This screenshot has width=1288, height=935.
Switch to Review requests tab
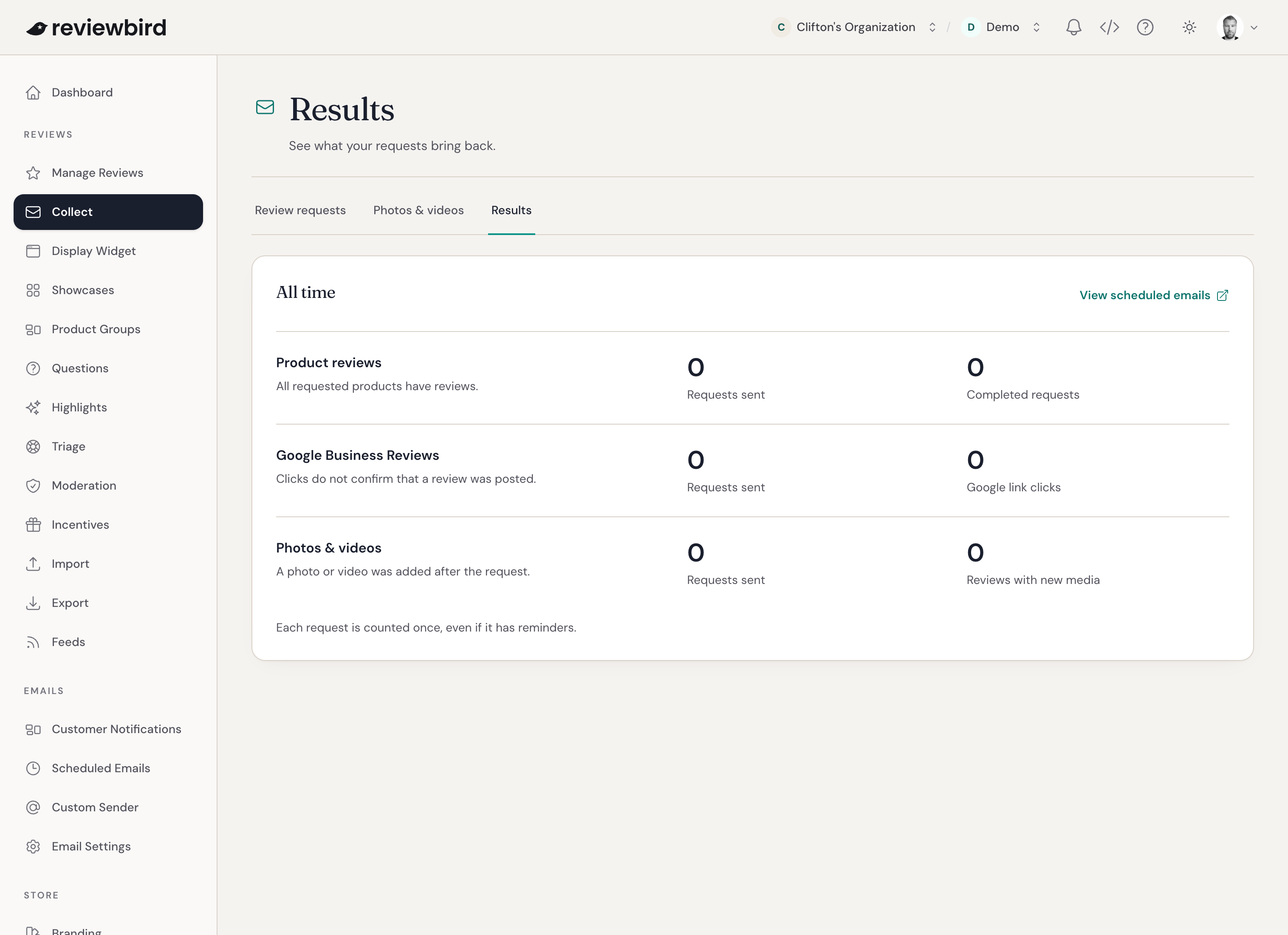(x=300, y=210)
